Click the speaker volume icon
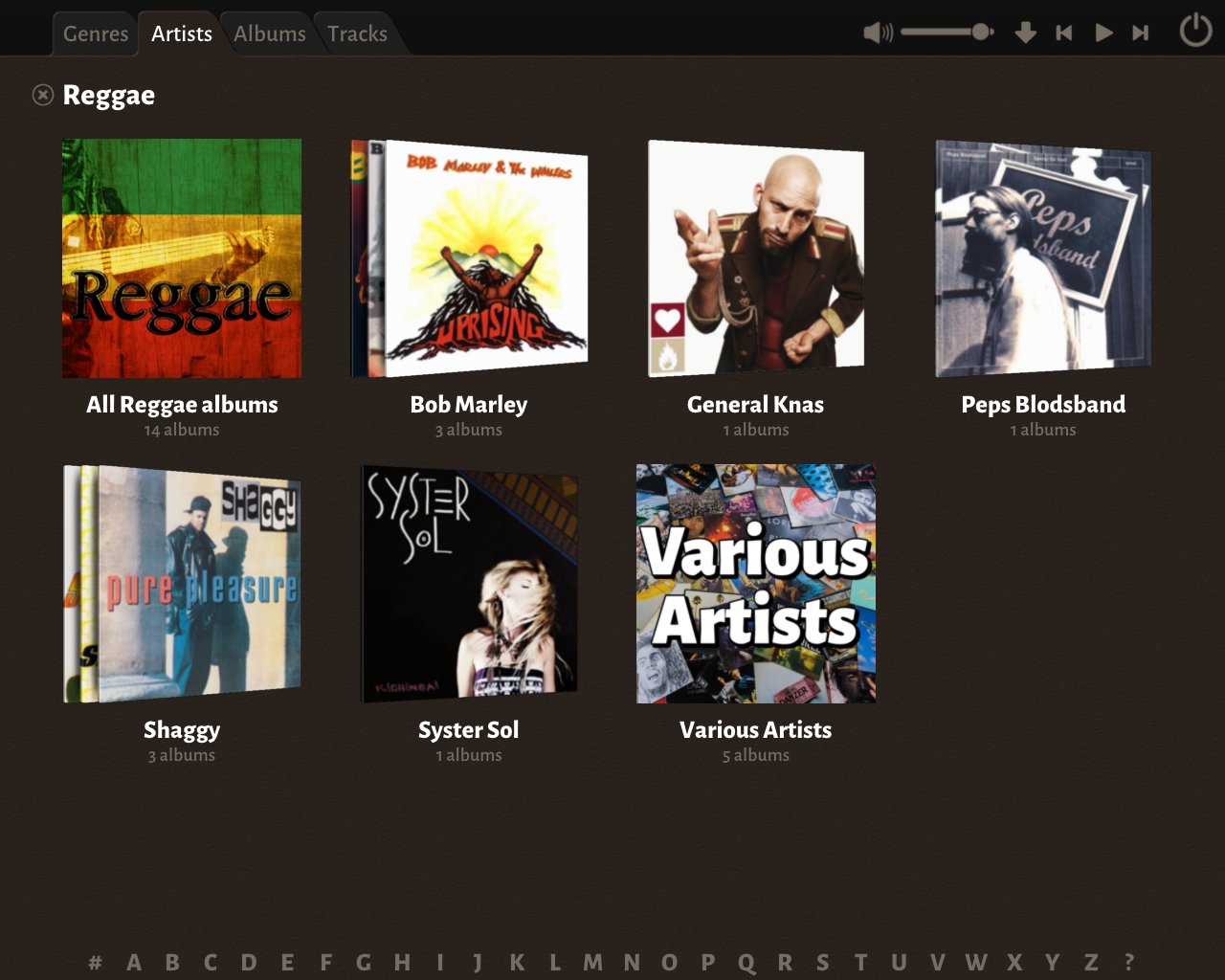The height and width of the screenshot is (980, 1225). coord(878,33)
